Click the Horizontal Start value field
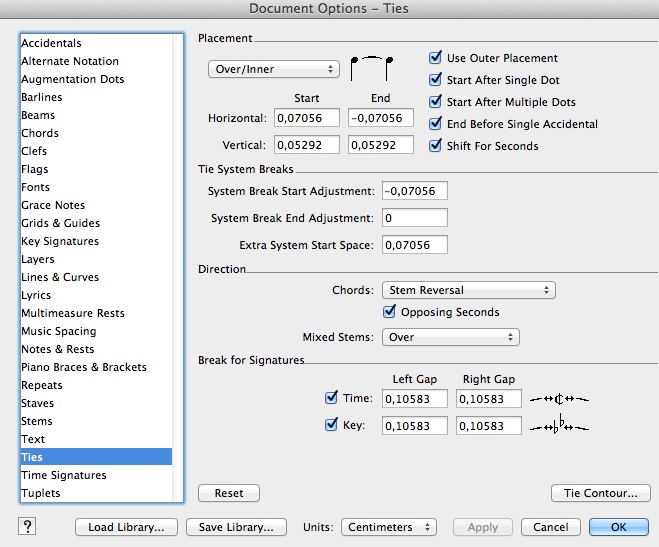This screenshot has width=659, height=547. 304,119
